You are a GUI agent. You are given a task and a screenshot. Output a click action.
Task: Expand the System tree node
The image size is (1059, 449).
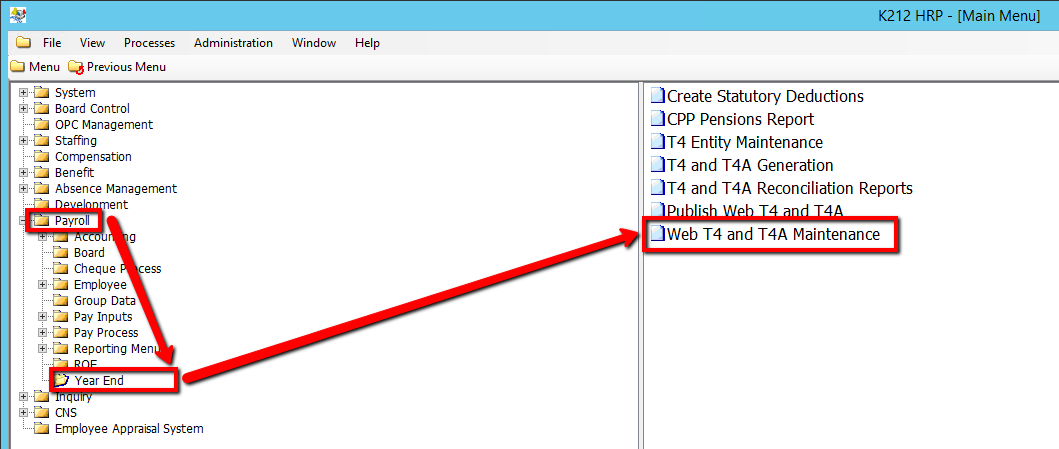pos(24,93)
